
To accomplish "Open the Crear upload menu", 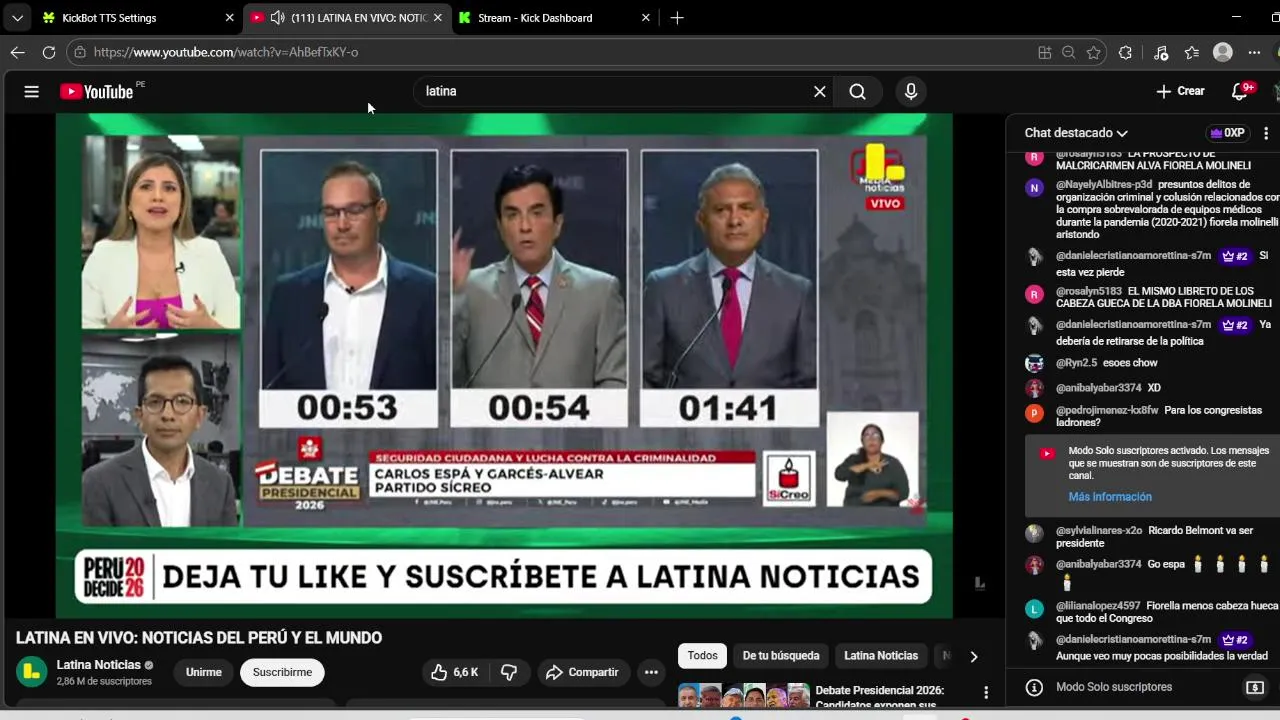I will pos(1180,91).
